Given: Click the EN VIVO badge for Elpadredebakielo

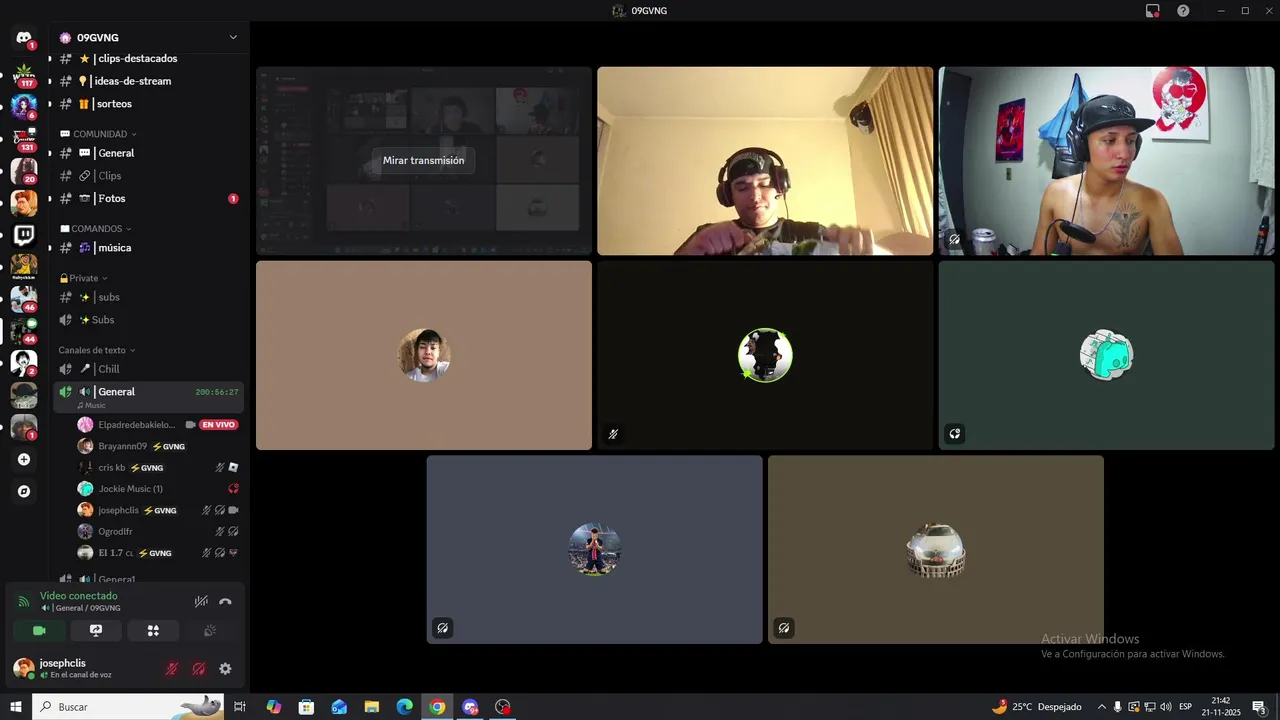Looking at the screenshot, I should coord(218,425).
